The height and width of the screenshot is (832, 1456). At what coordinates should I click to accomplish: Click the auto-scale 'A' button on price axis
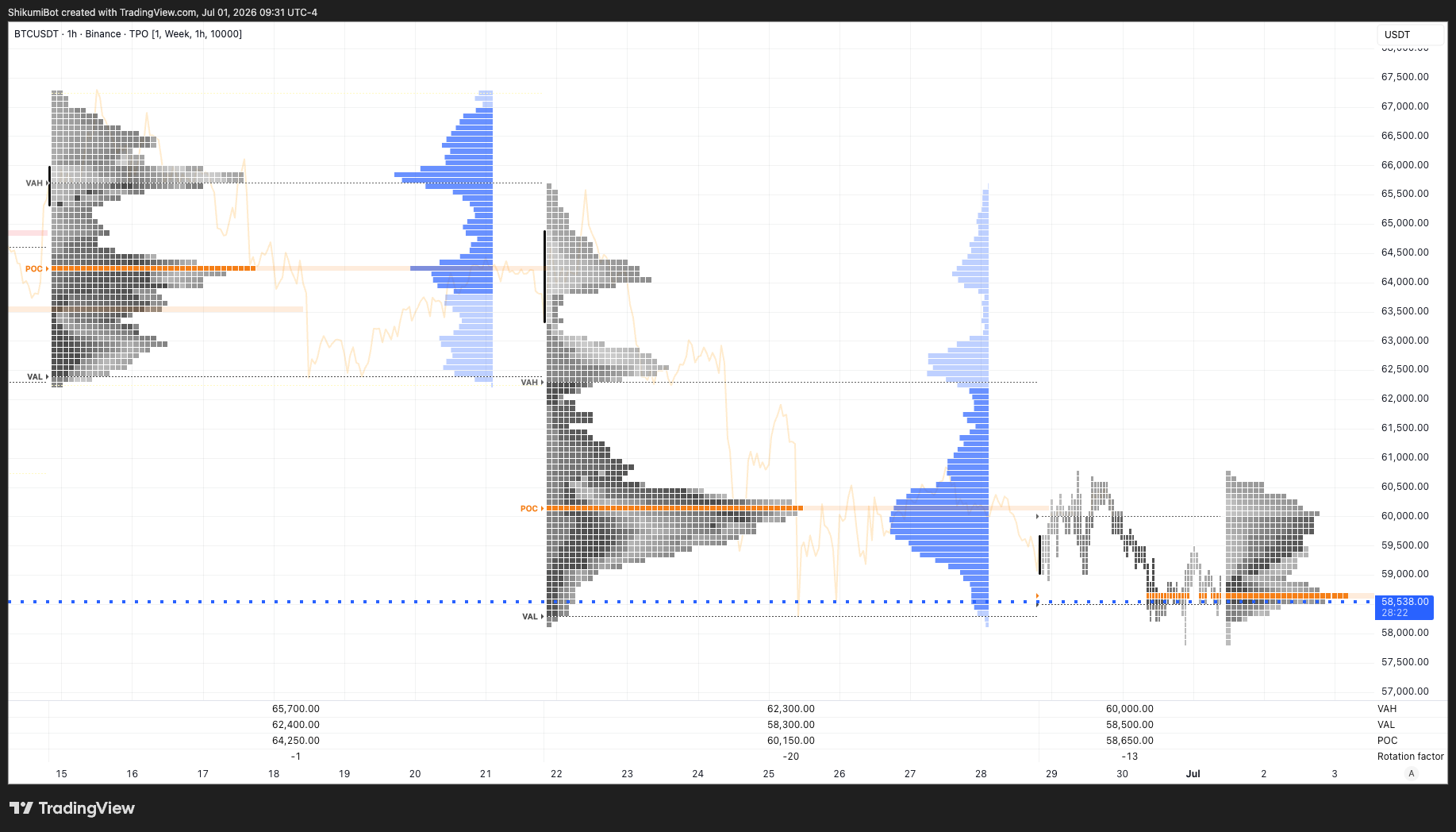pos(1411,773)
